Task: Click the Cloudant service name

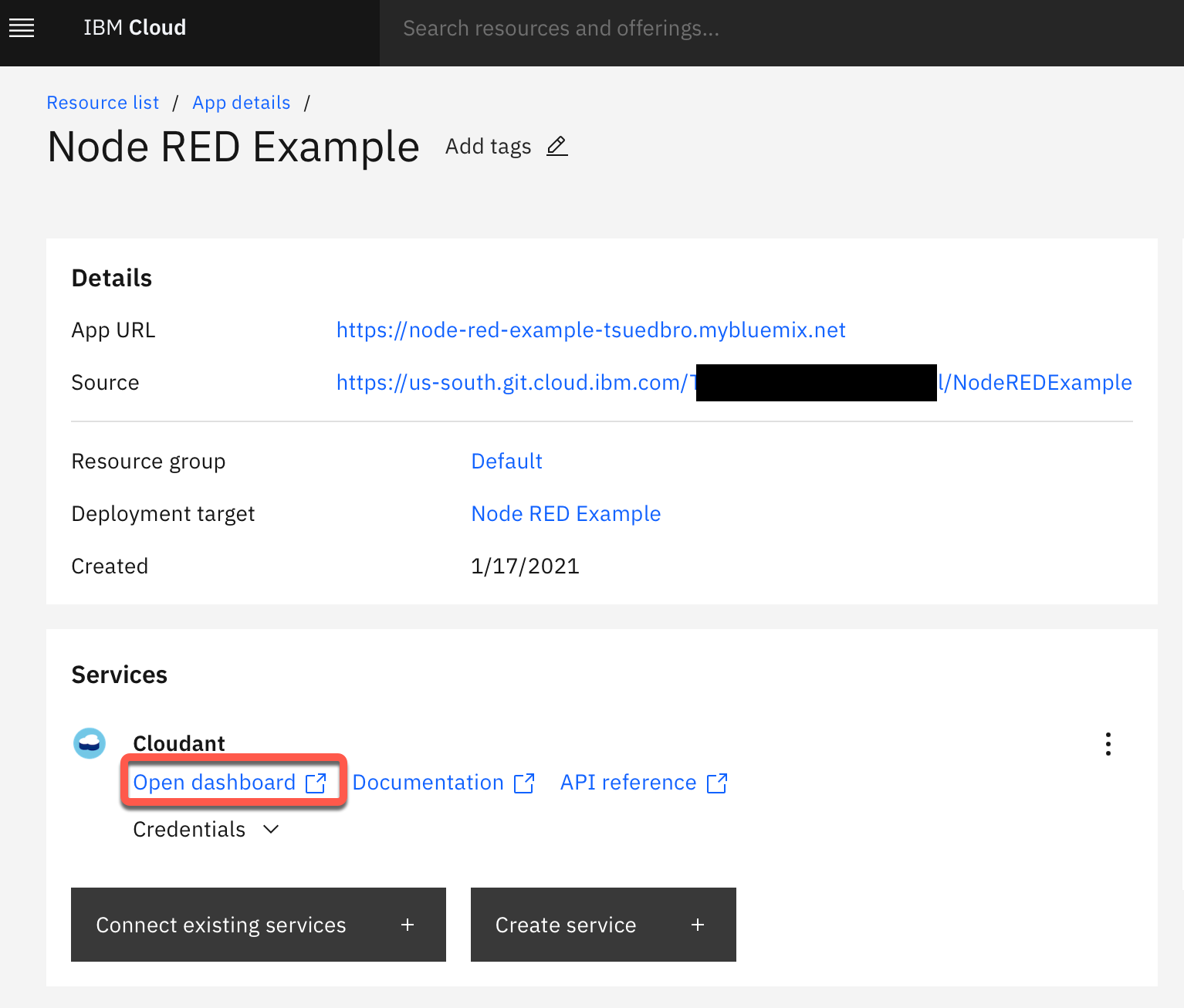Action: click(x=179, y=743)
